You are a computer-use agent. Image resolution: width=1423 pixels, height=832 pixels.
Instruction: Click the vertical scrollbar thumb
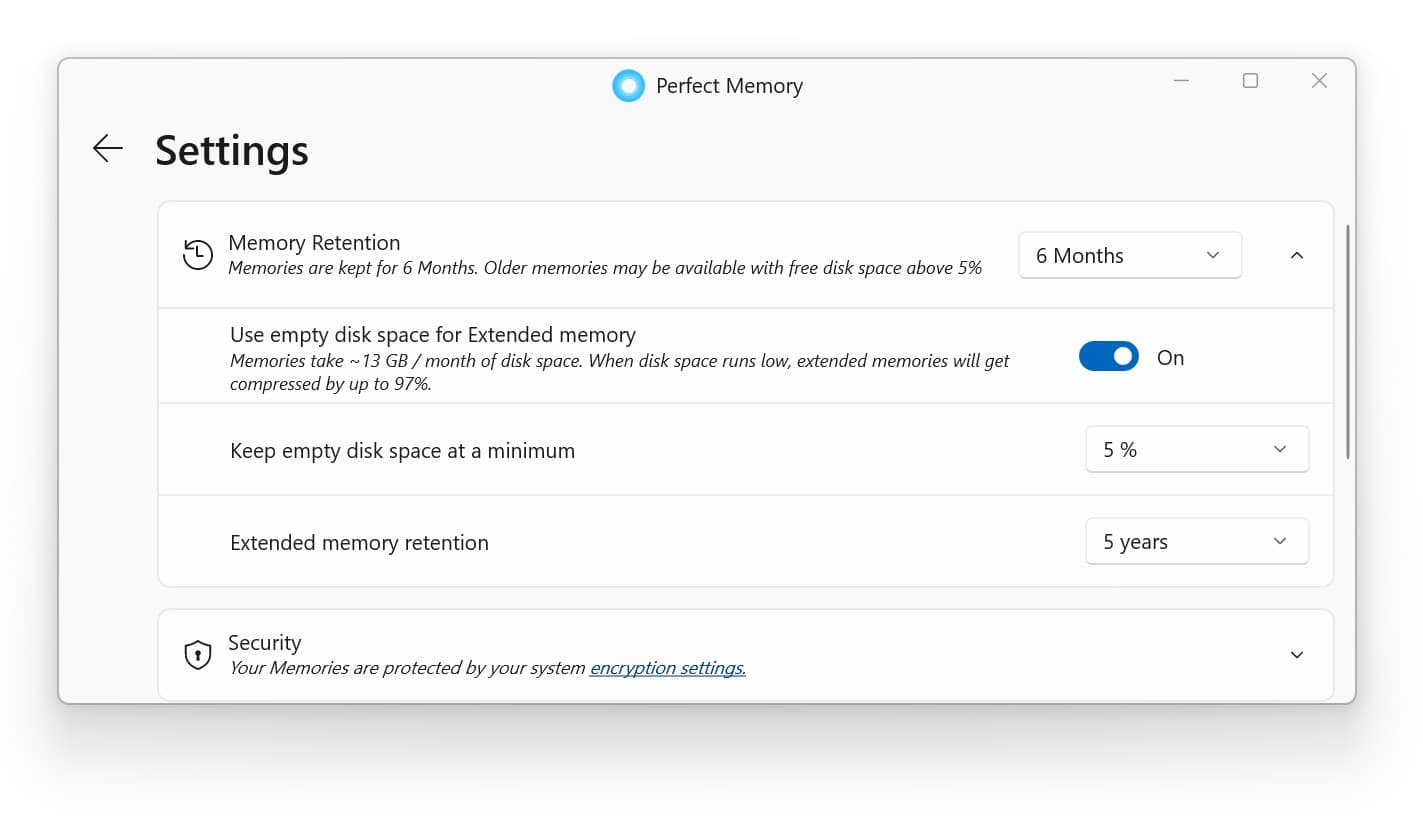(x=1348, y=340)
